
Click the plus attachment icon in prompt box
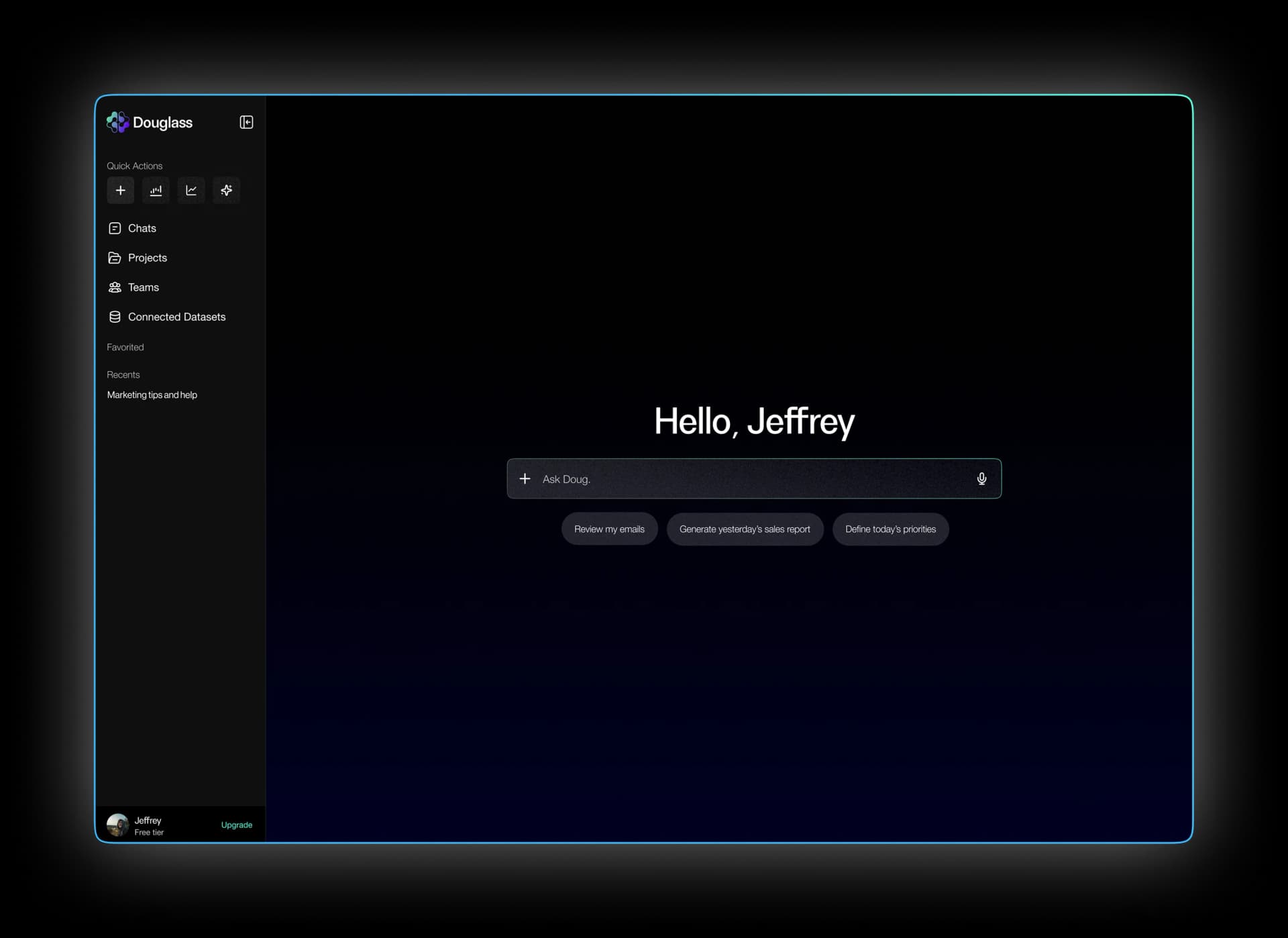[525, 478]
